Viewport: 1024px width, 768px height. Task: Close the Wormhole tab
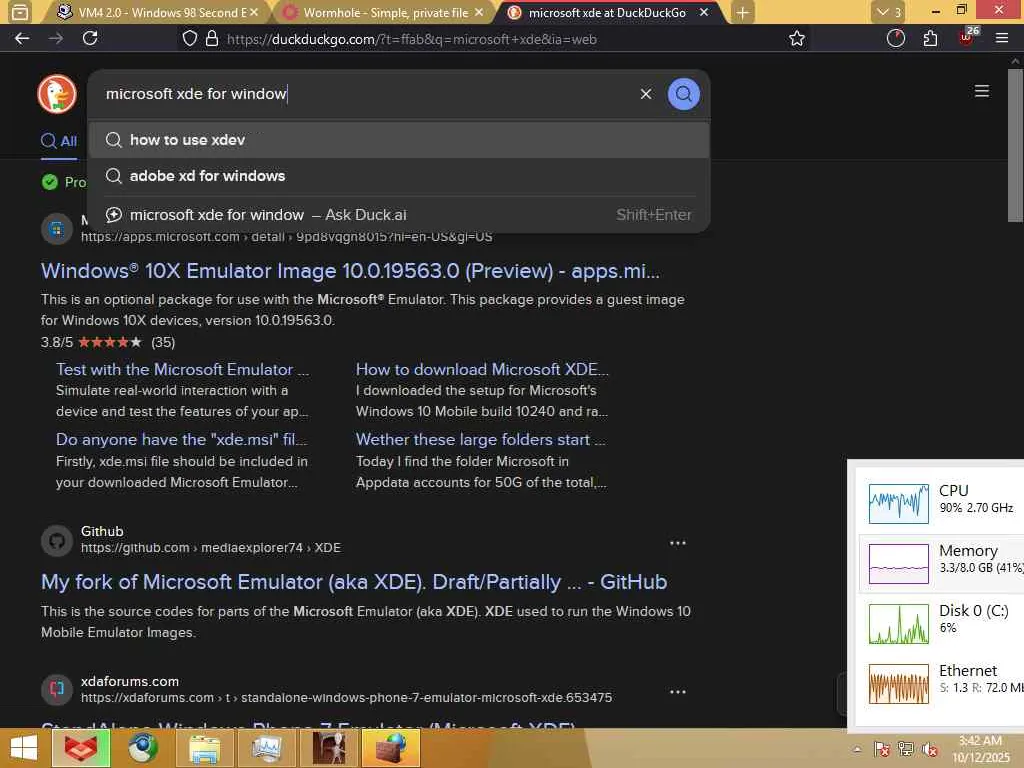point(479,12)
